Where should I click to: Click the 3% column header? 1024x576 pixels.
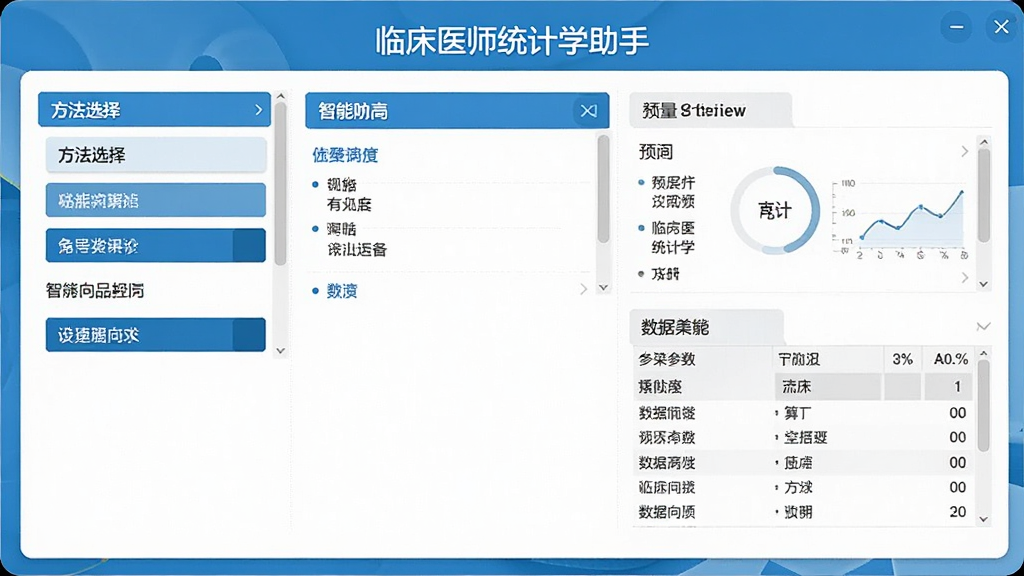click(x=903, y=359)
